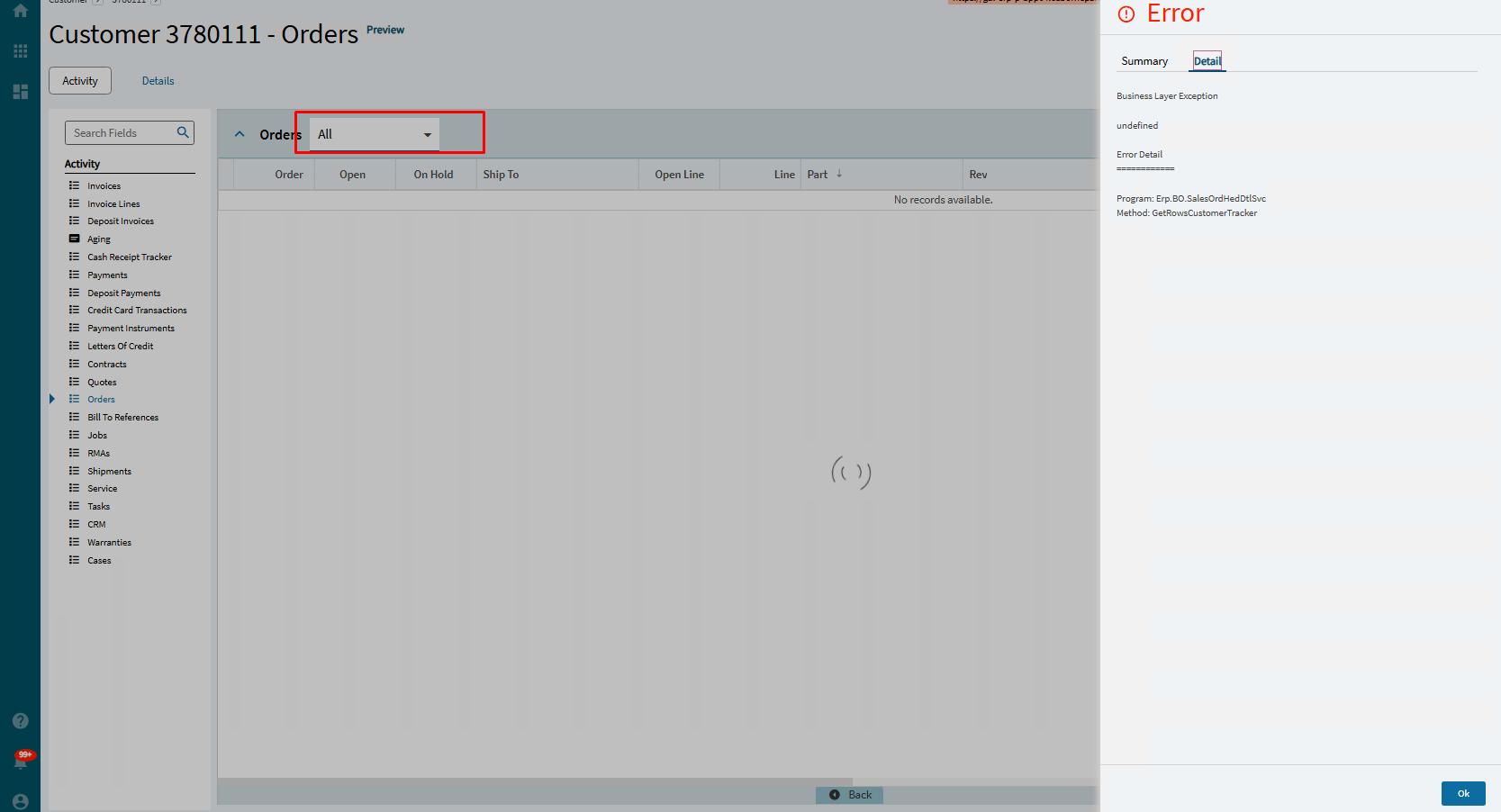Click the list icon beside Payments

[x=75, y=275]
